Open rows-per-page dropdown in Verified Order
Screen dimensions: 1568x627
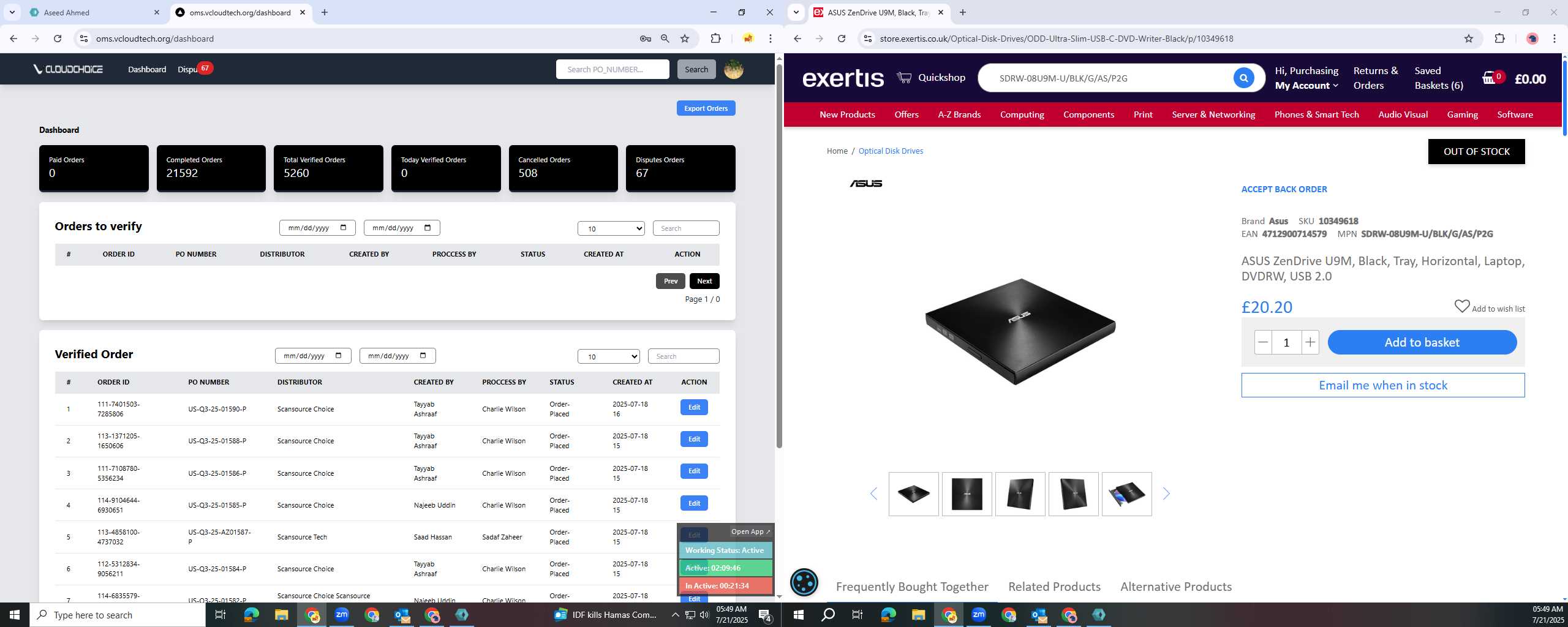(x=609, y=356)
